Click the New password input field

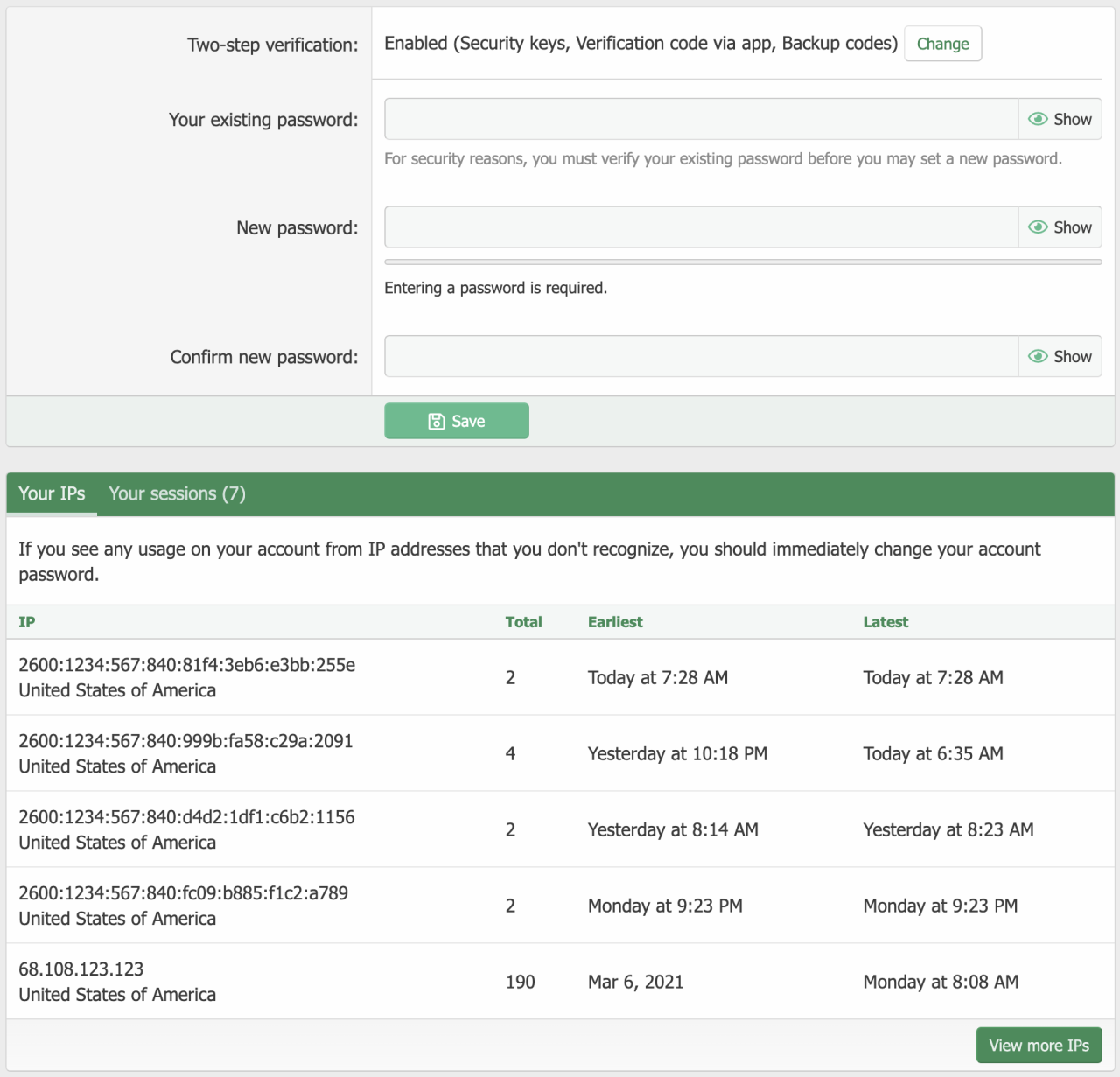tap(701, 227)
